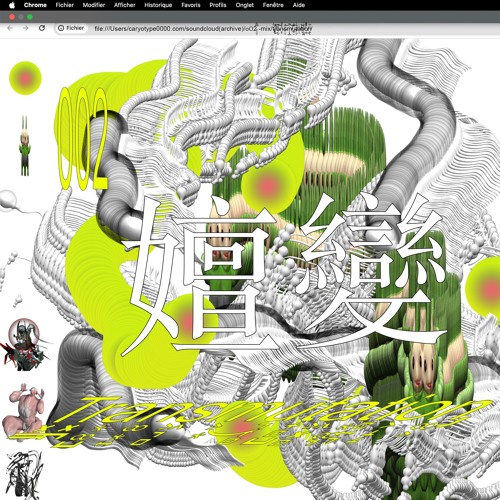Viewport: 500px width, 500px height.
Task: Click the horned creature circular thumbnail
Action: click(24, 344)
